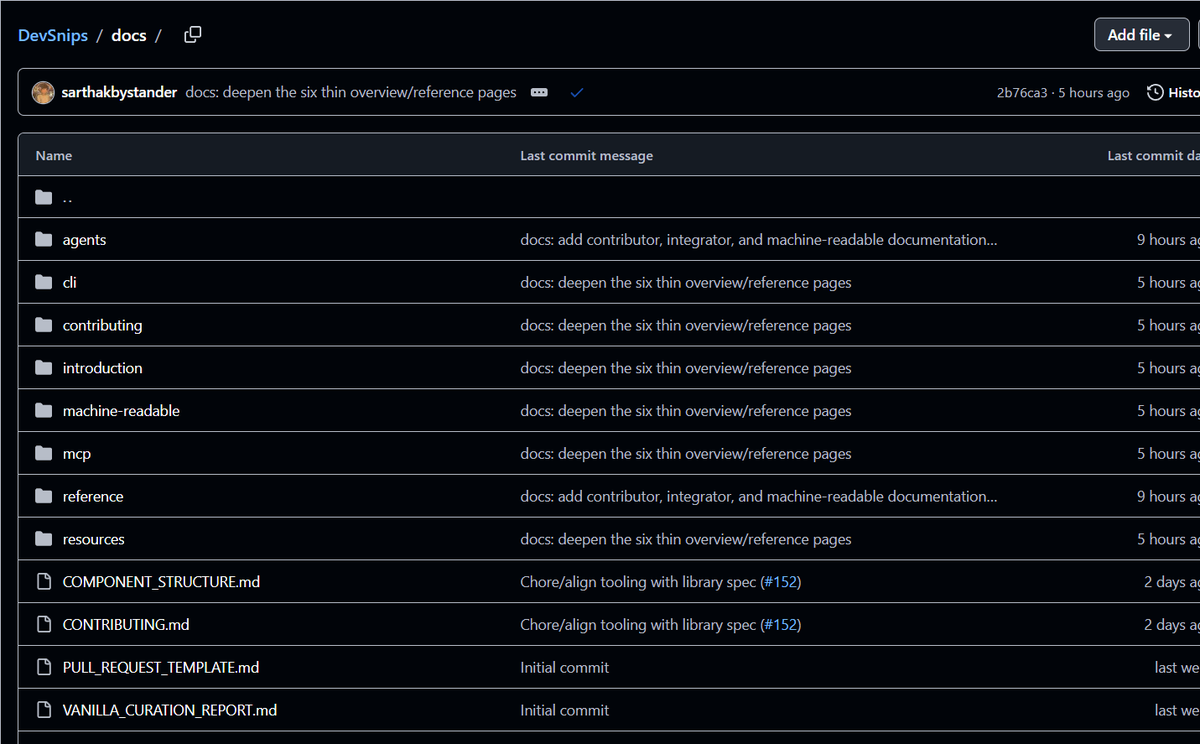Open History via clock icon
Image resolution: width=1200 pixels, height=744 pixels.
1155,92
